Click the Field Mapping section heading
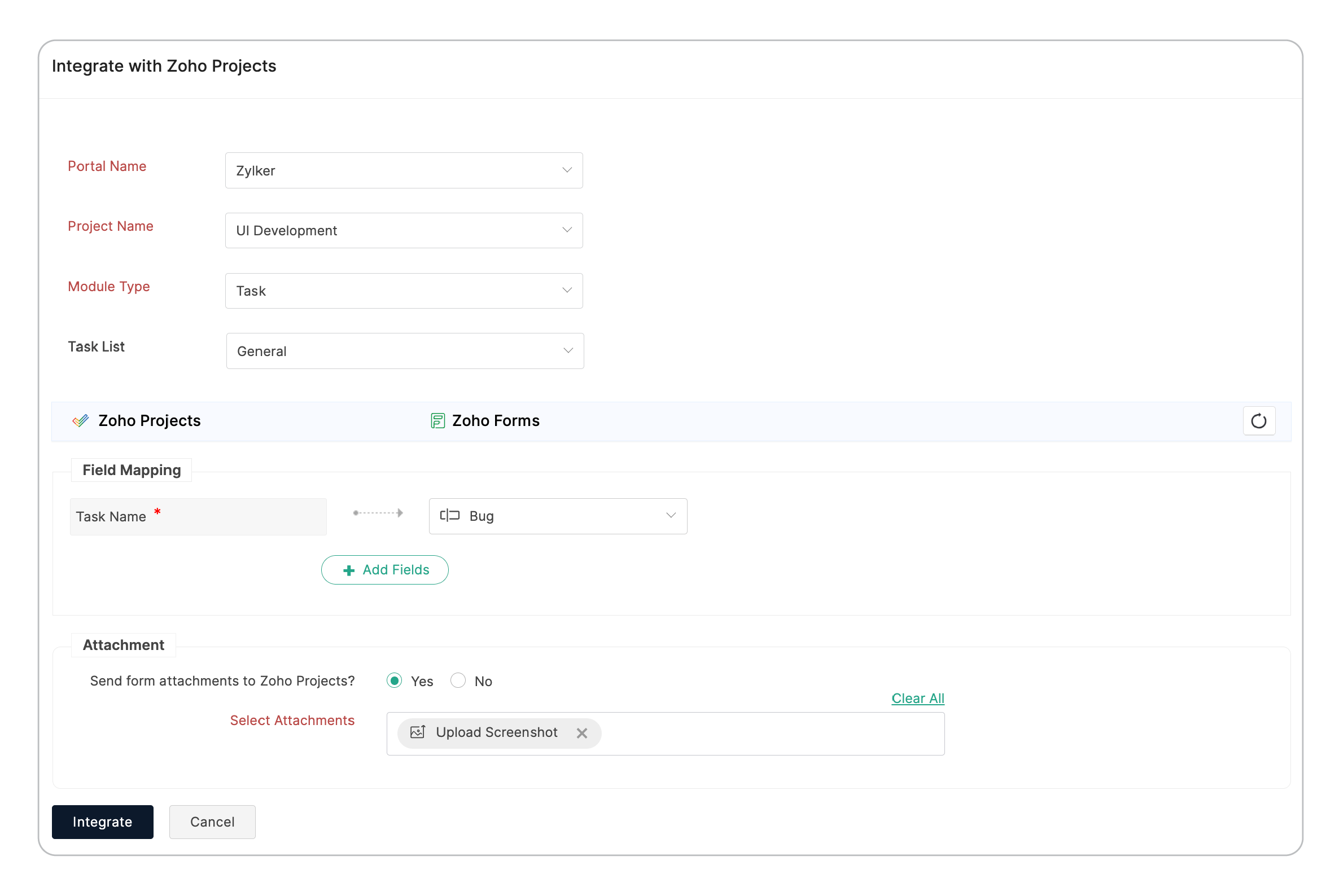 pos(132,469)
